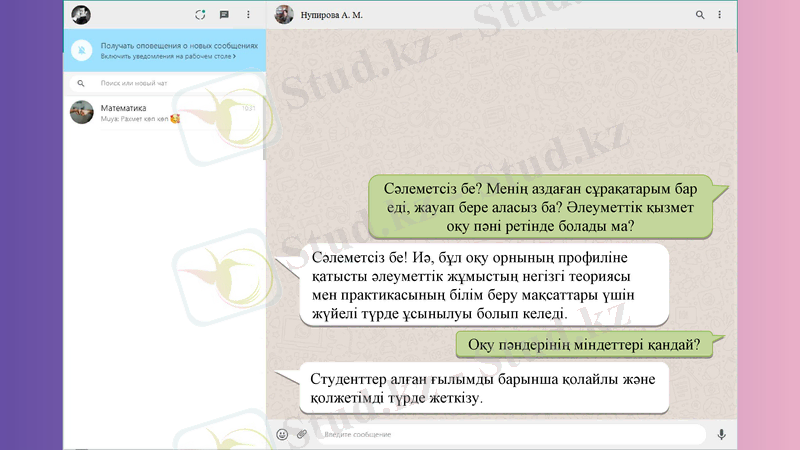
Task: Open your own profile avatar
Action: (x=81, y=15)
